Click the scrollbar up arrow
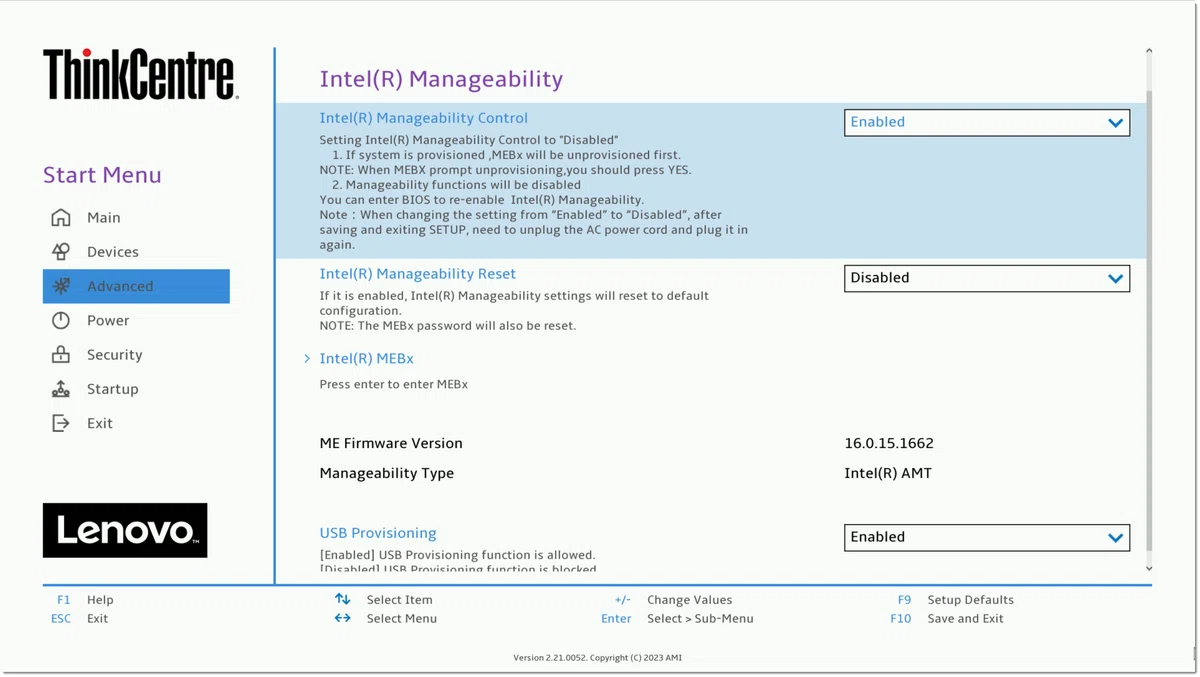Viewport: 1200px width, 677px height. coord(1149,51)
